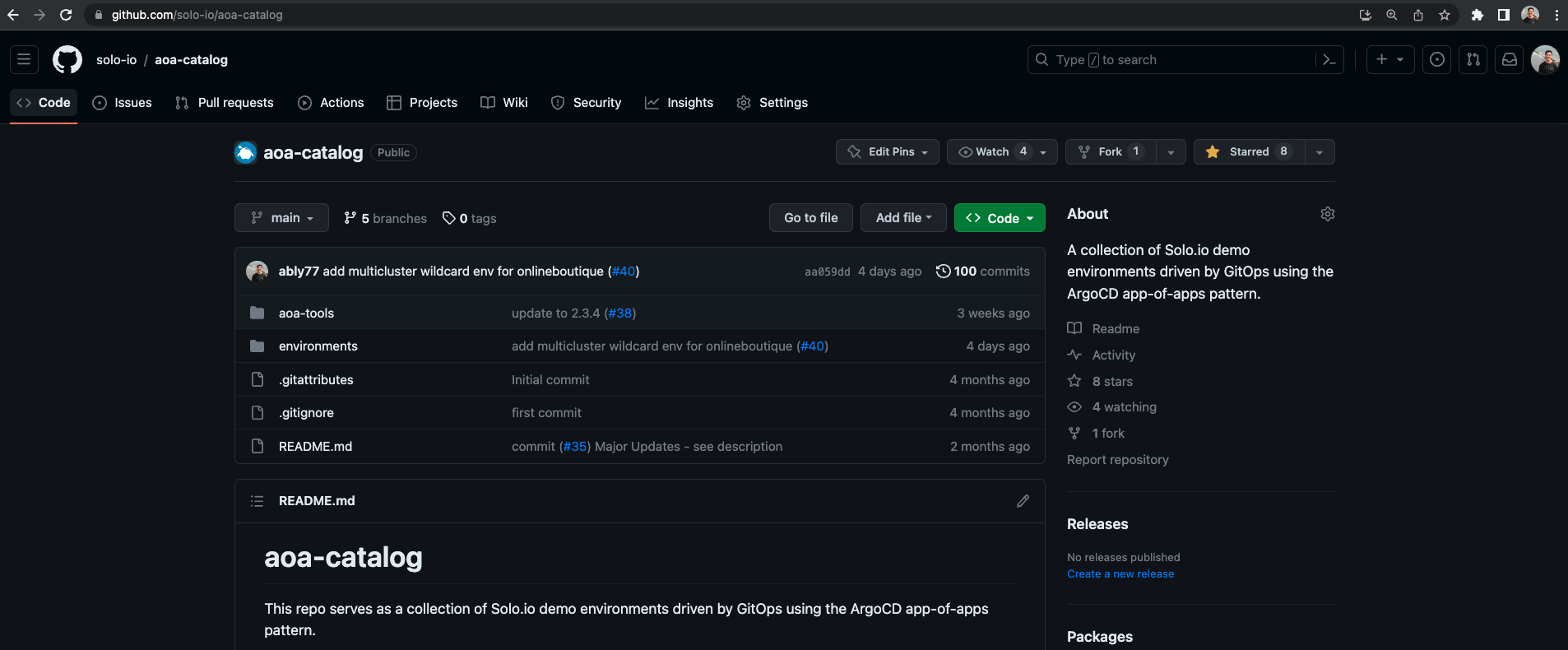
Task: Open notifications inbox icon
Action: [x=1510, y=59]
